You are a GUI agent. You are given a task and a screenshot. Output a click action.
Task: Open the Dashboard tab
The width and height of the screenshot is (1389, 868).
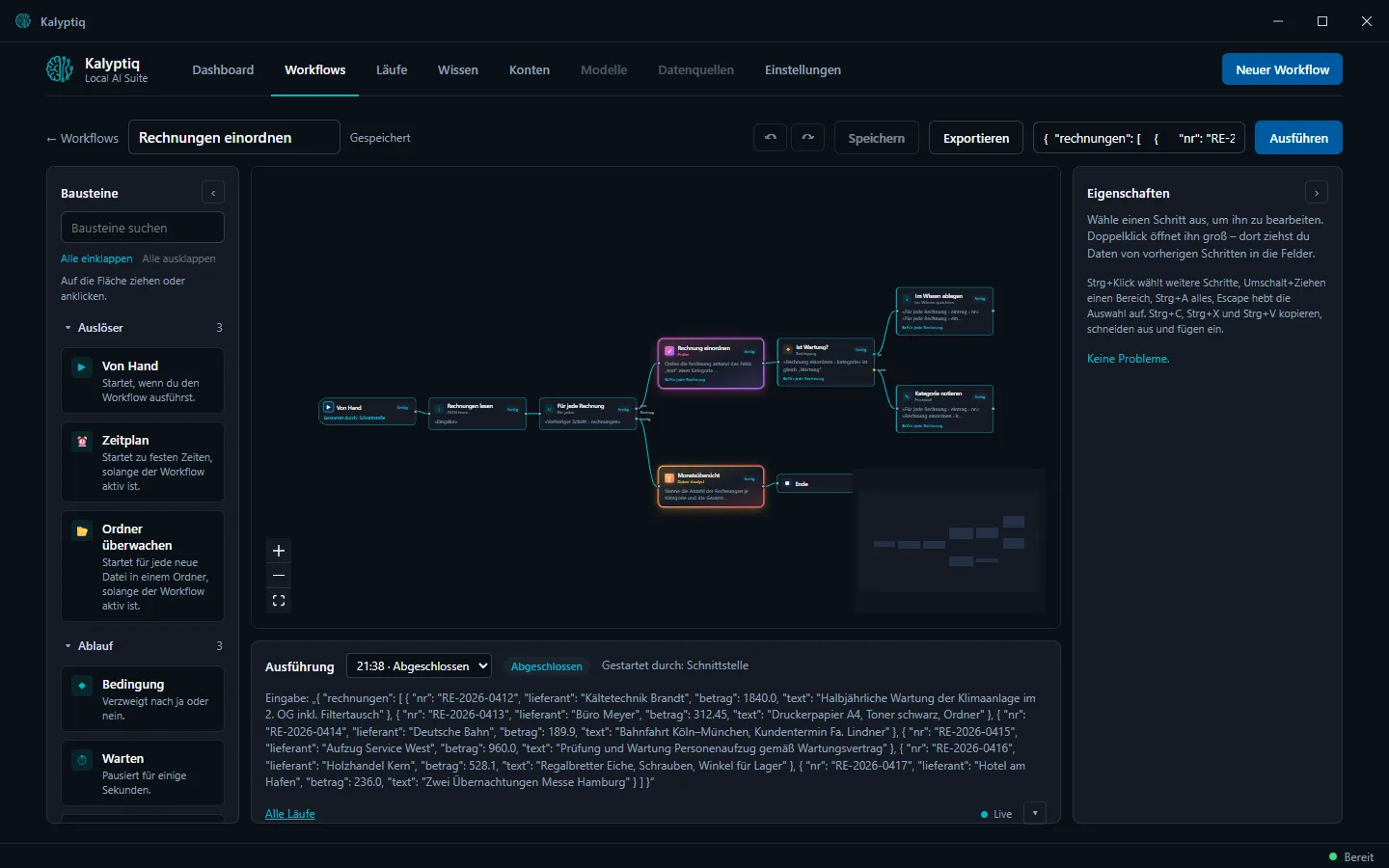[x=223, y=69]
